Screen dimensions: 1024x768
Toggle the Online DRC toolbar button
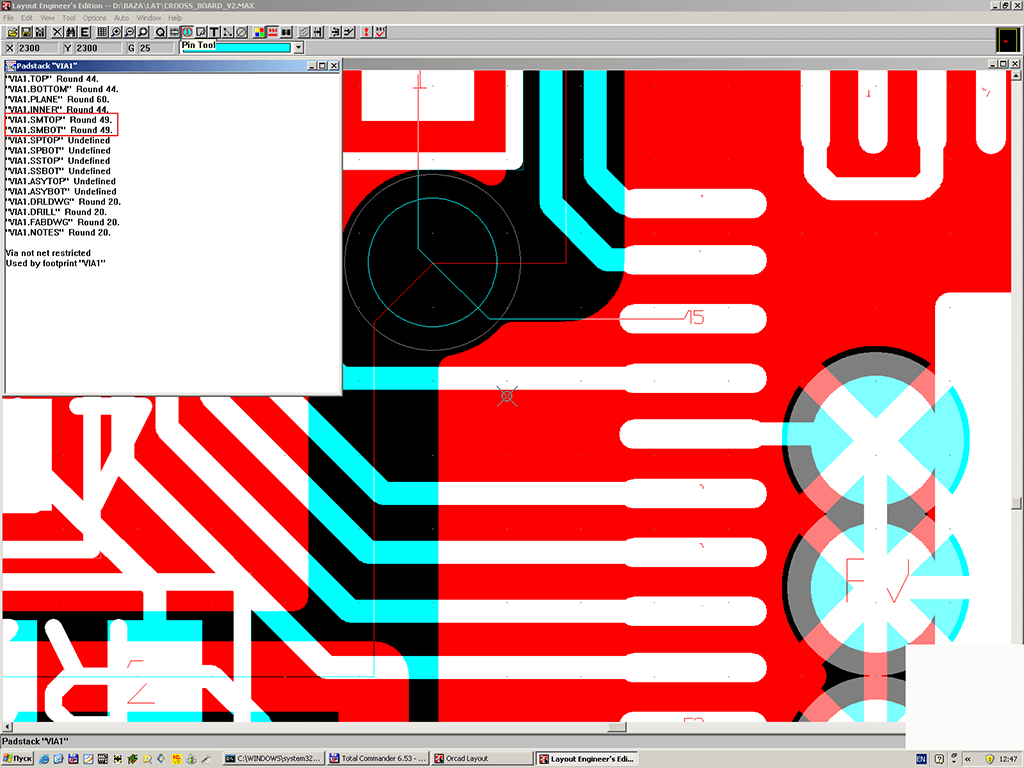point(273,32)
